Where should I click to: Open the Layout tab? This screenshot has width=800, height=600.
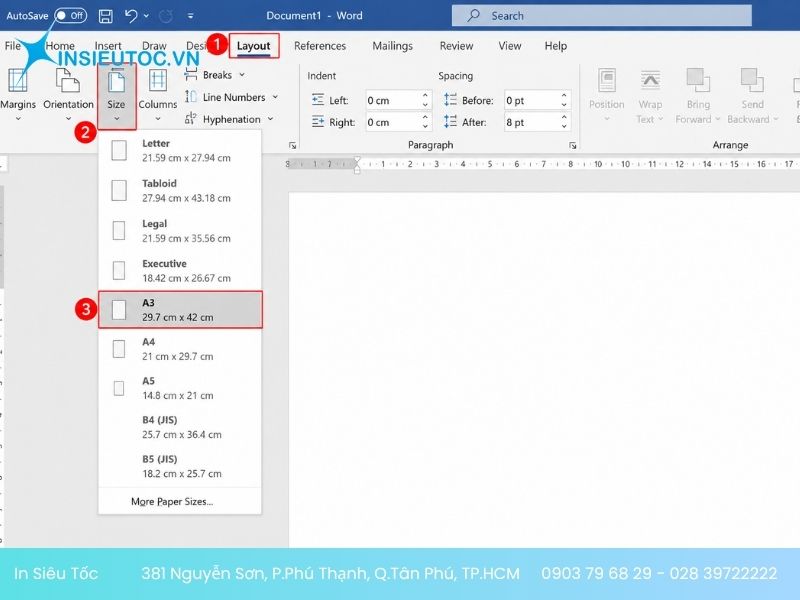(254, 46)
